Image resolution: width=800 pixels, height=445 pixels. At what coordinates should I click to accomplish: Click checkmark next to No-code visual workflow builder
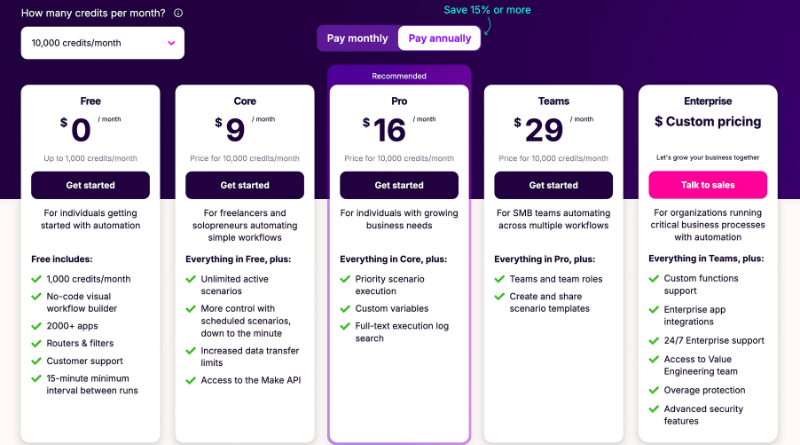37,295
